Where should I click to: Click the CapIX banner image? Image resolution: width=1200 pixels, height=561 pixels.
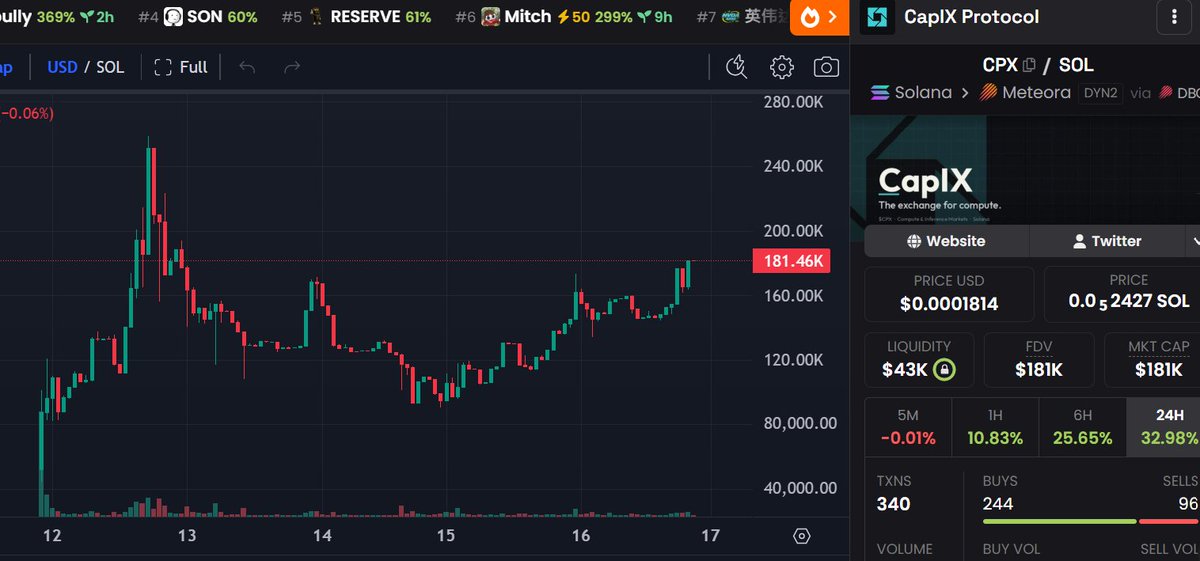coord(1024,169)
